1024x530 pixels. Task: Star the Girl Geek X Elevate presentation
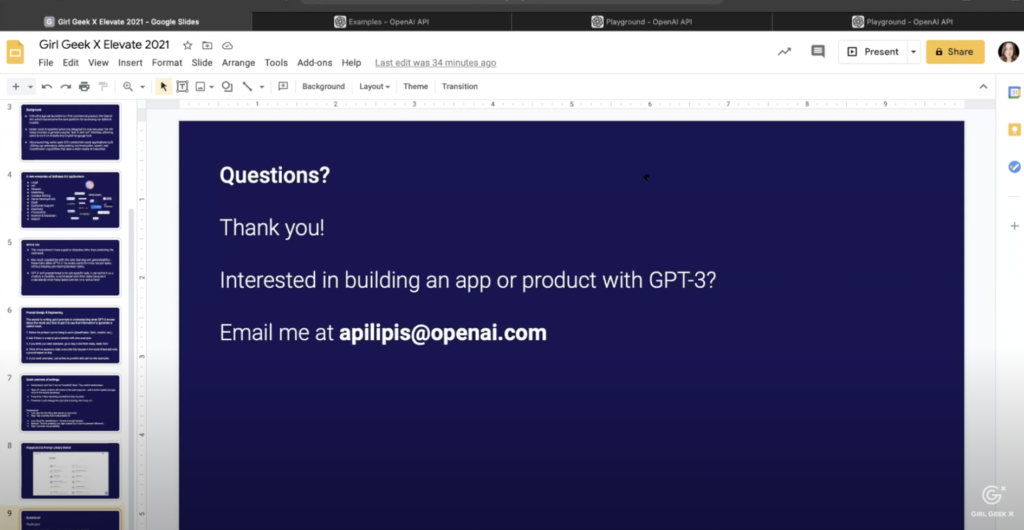(x=187, y=45)
